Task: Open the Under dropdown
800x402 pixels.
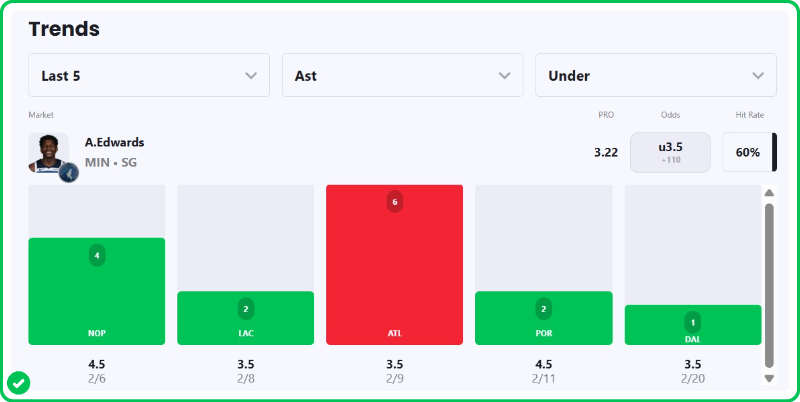Action: pos(656,75)
